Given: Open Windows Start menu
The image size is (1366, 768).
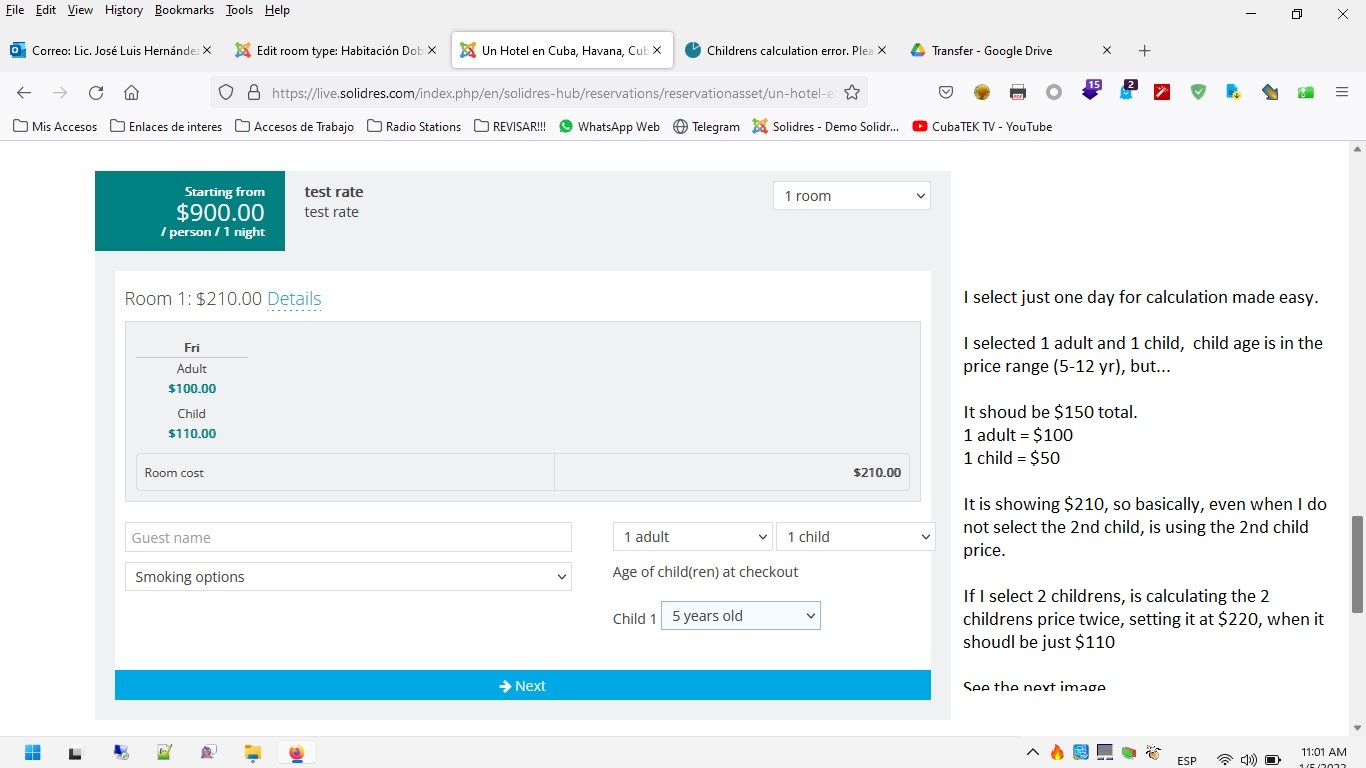Looking at the screenshot, I should pyautogui.click(x=33, y=753).
